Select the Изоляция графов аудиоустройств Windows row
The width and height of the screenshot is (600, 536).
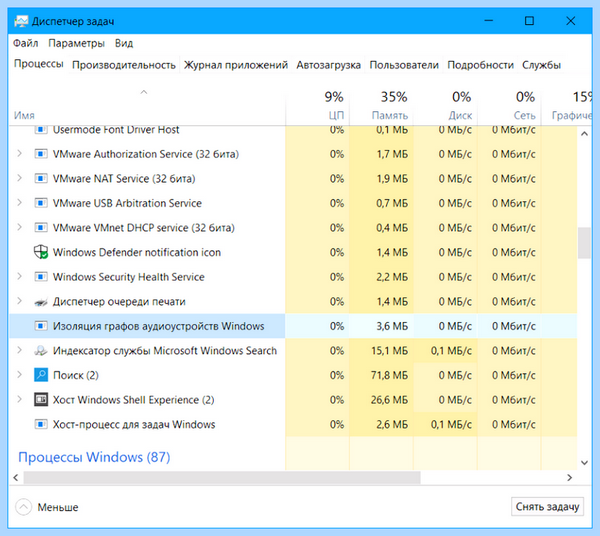tap(293, 326)
